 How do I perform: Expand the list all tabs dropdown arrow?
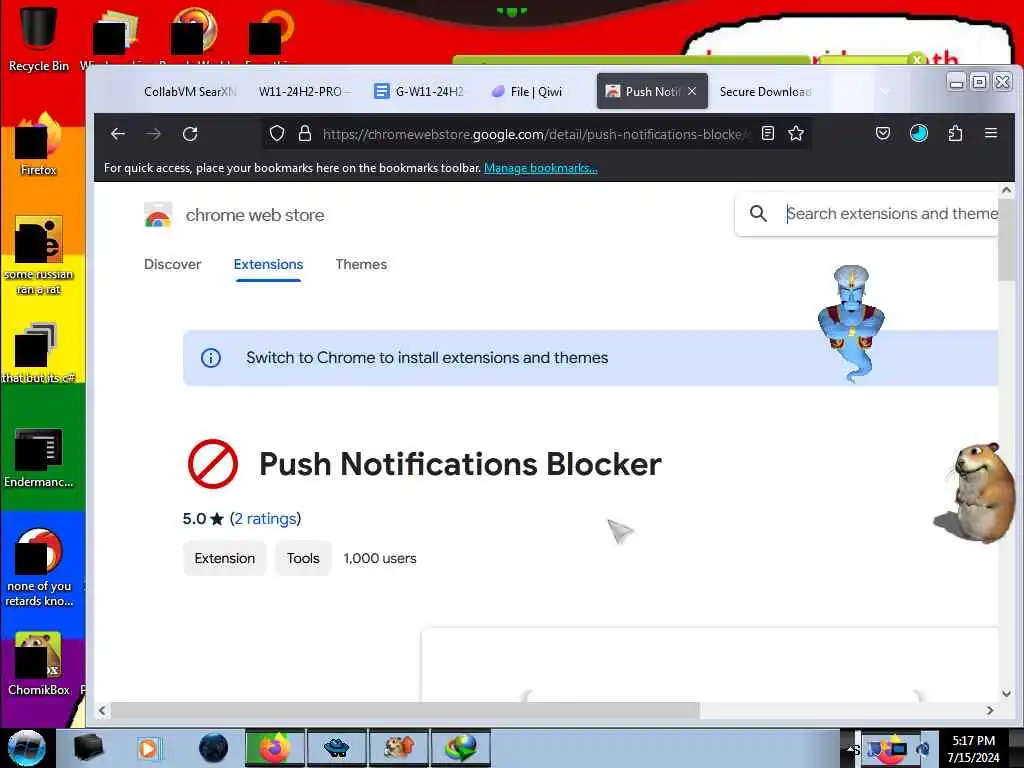(885, 91)
